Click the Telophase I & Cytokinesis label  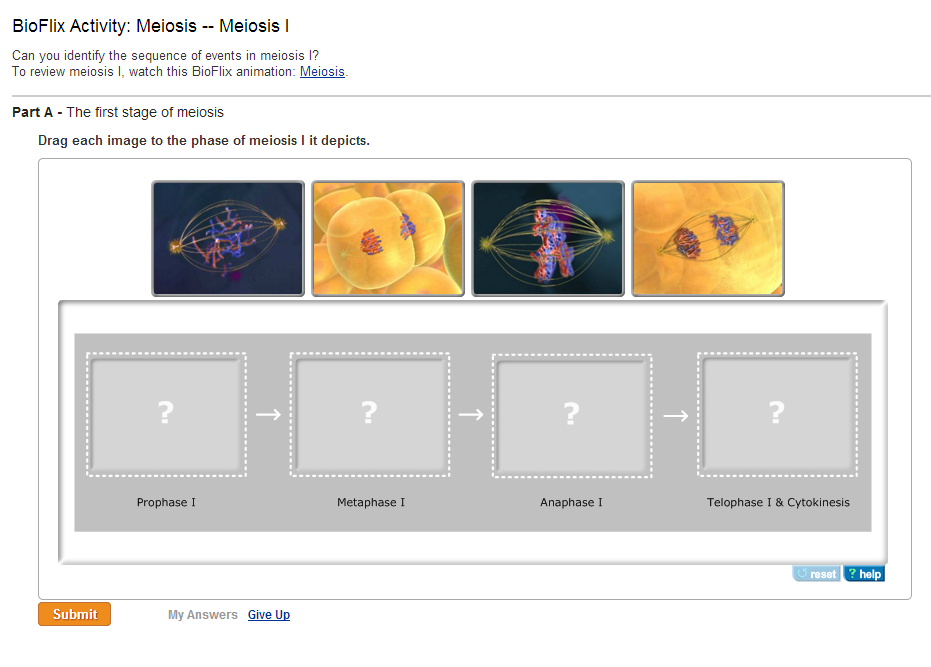tap(778, 502)
